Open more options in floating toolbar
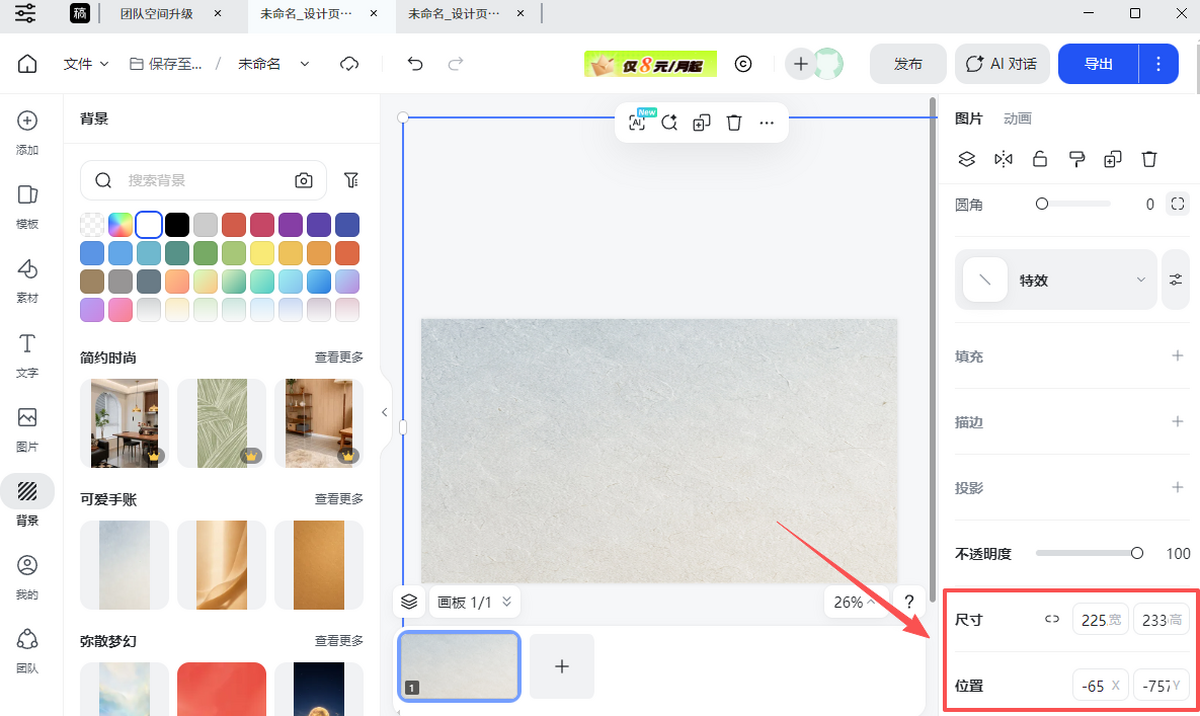Image resolution: width=1200 pixels, height=716 pixels. tap(767, 122)
